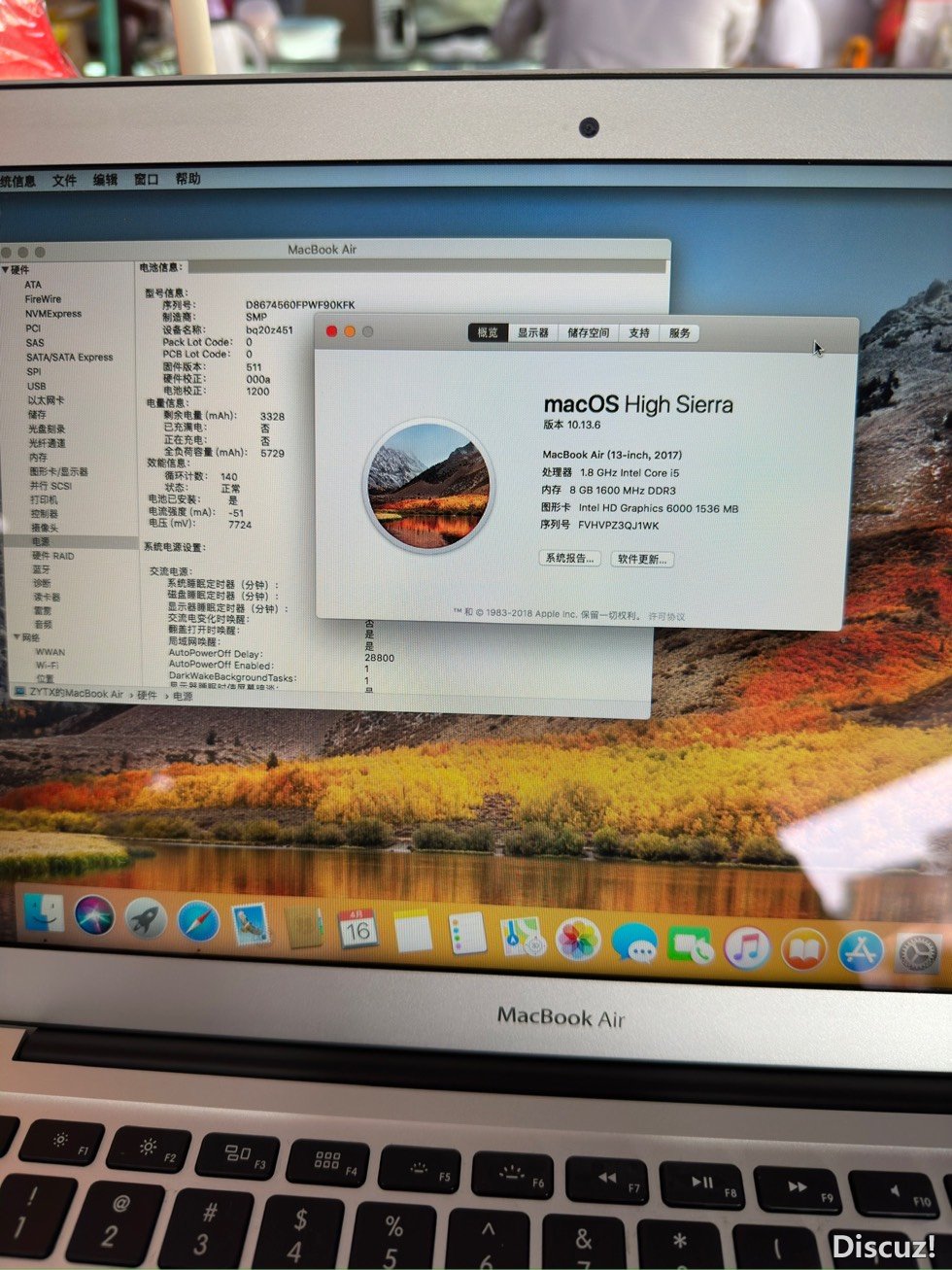
Task: Select 摄像头 in the sidebar
Action: 44,528
